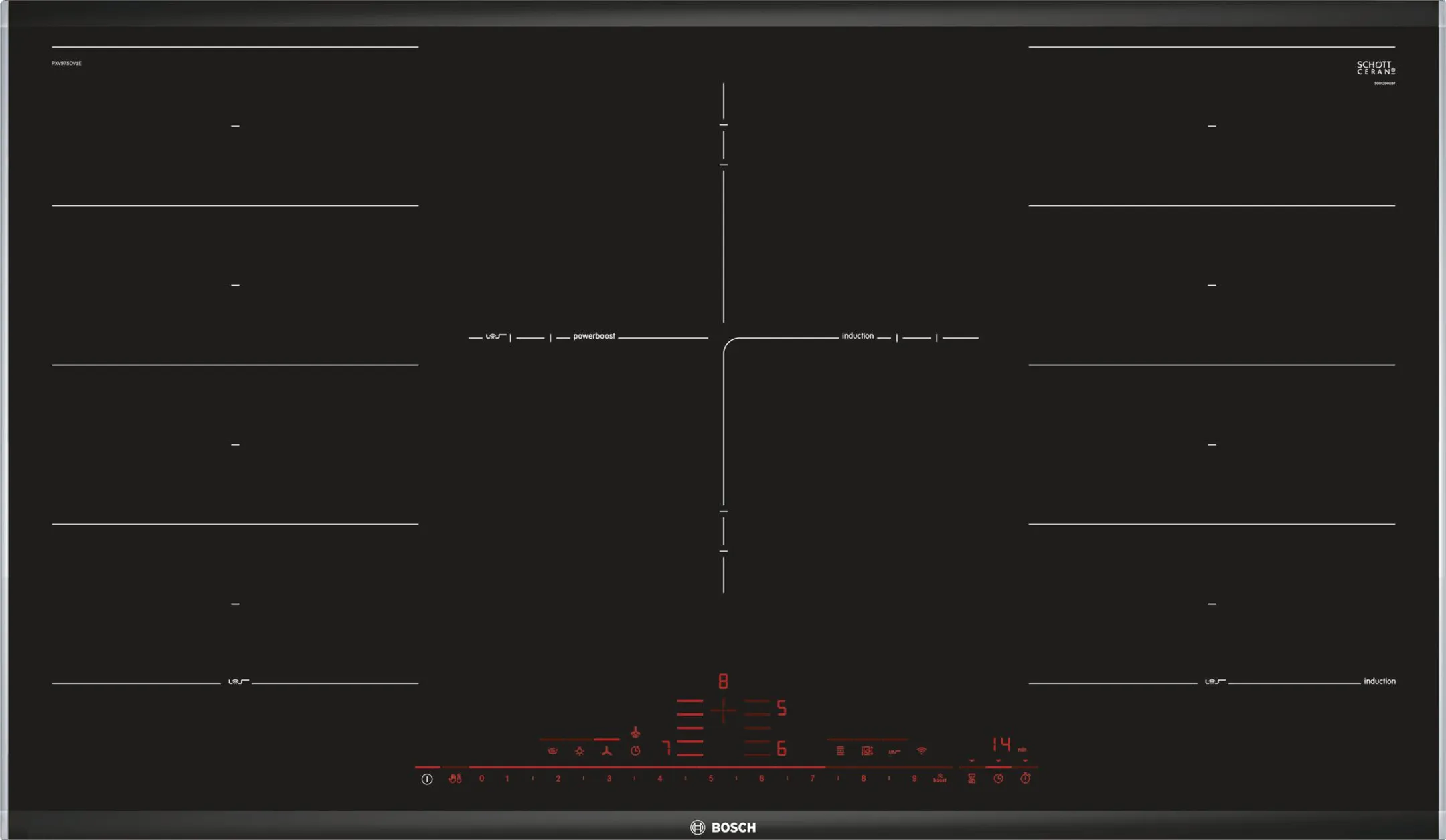Viewport: 1446px width, 840px height.
Task: Select the right zone showing 5
Action: pos(781,708)
